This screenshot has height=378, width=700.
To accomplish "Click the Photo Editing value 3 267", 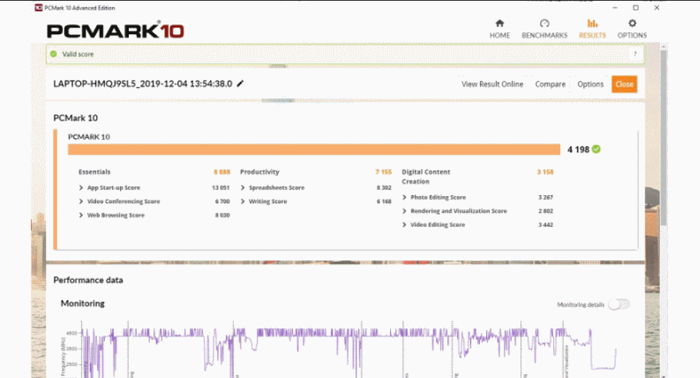I will [x=546, y=197].
